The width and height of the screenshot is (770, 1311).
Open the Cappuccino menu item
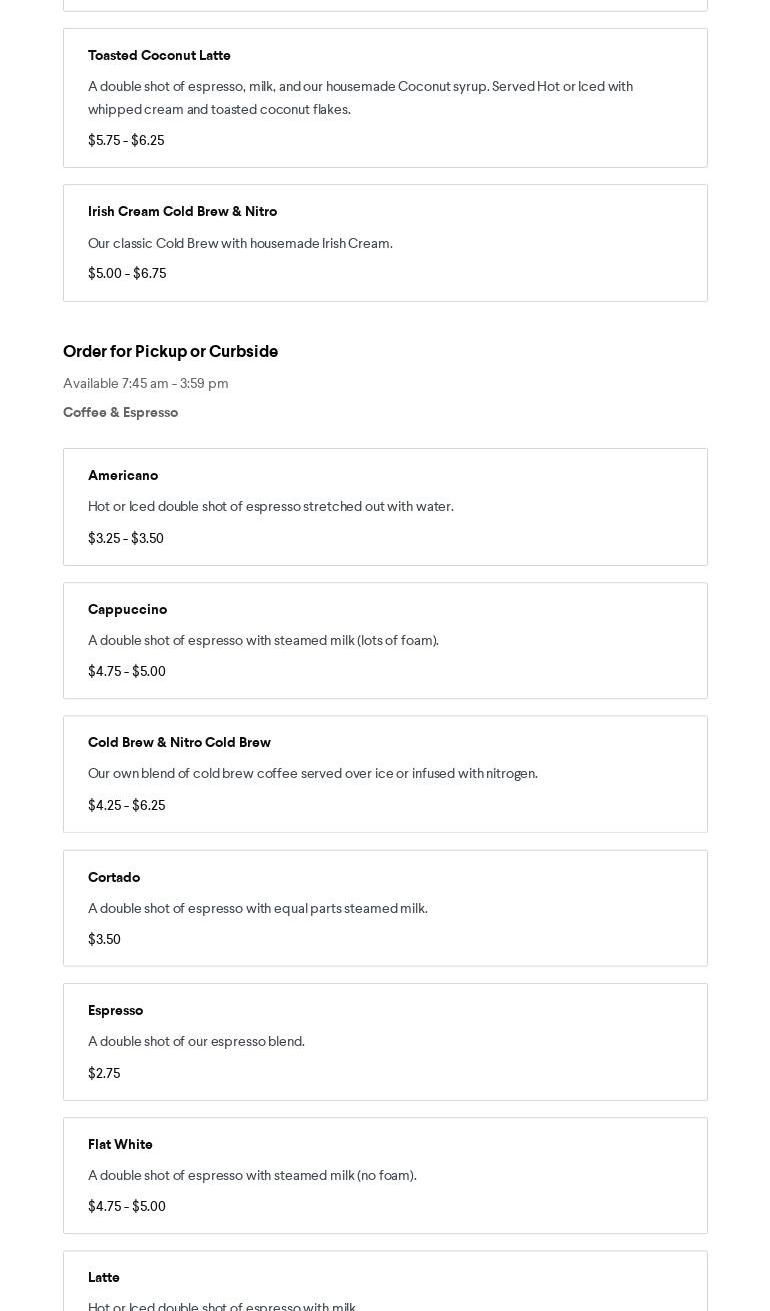127,609
